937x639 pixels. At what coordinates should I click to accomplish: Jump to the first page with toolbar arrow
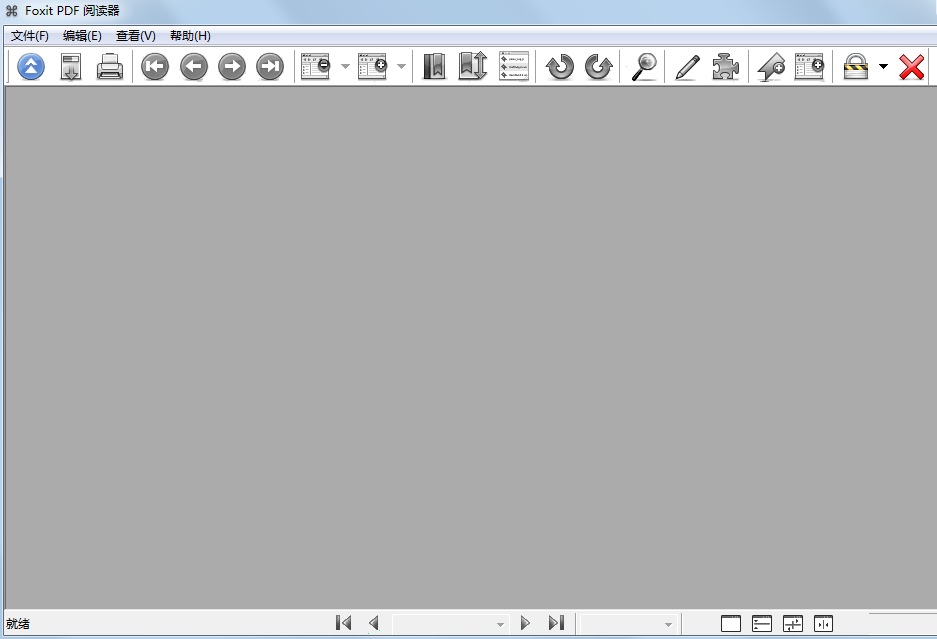154,66
